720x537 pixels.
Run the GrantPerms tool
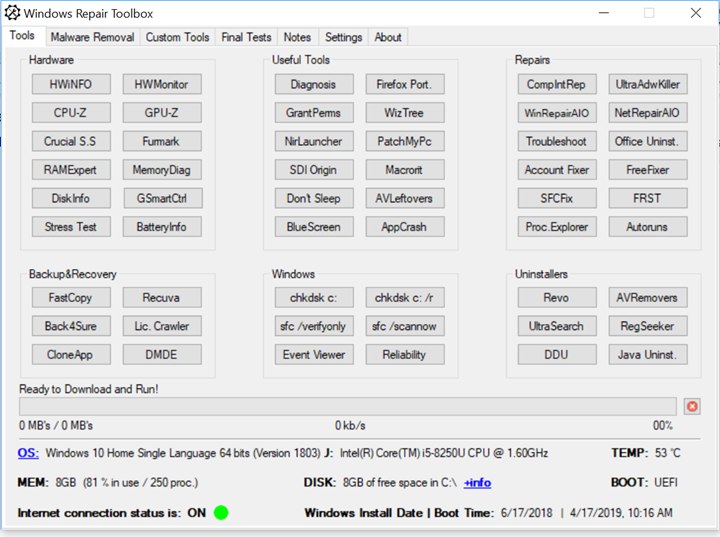(x=314, y=113)
